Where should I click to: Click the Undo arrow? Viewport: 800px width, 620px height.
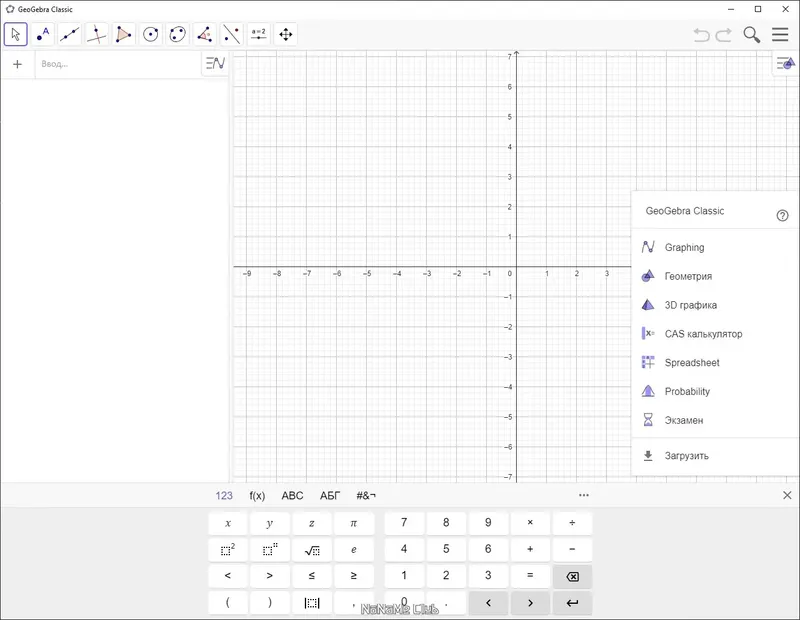[x=702, y=35]
